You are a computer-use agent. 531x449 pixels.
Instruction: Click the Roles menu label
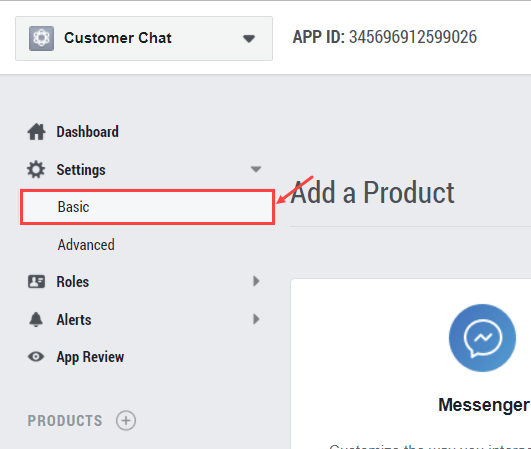click(72, 282)
